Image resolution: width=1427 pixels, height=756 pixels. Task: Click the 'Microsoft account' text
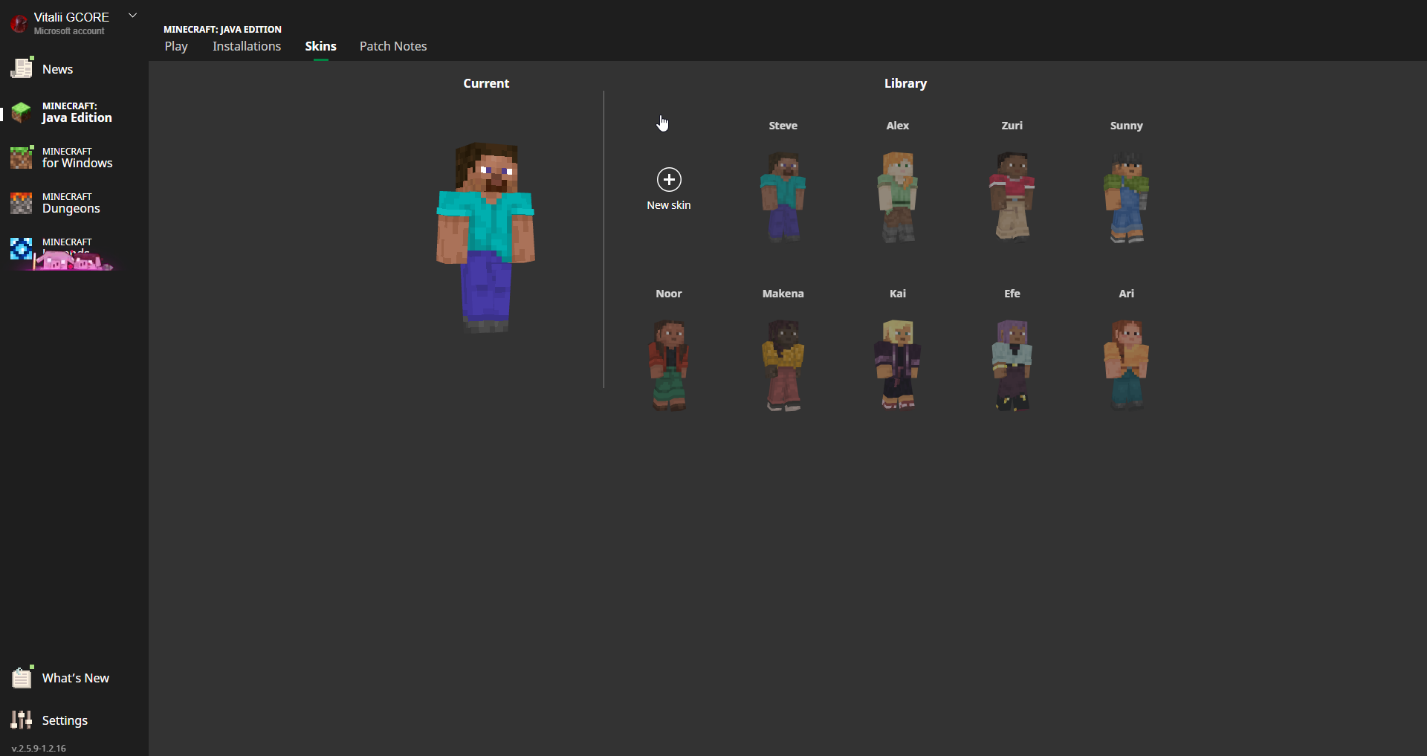(69, 31)
